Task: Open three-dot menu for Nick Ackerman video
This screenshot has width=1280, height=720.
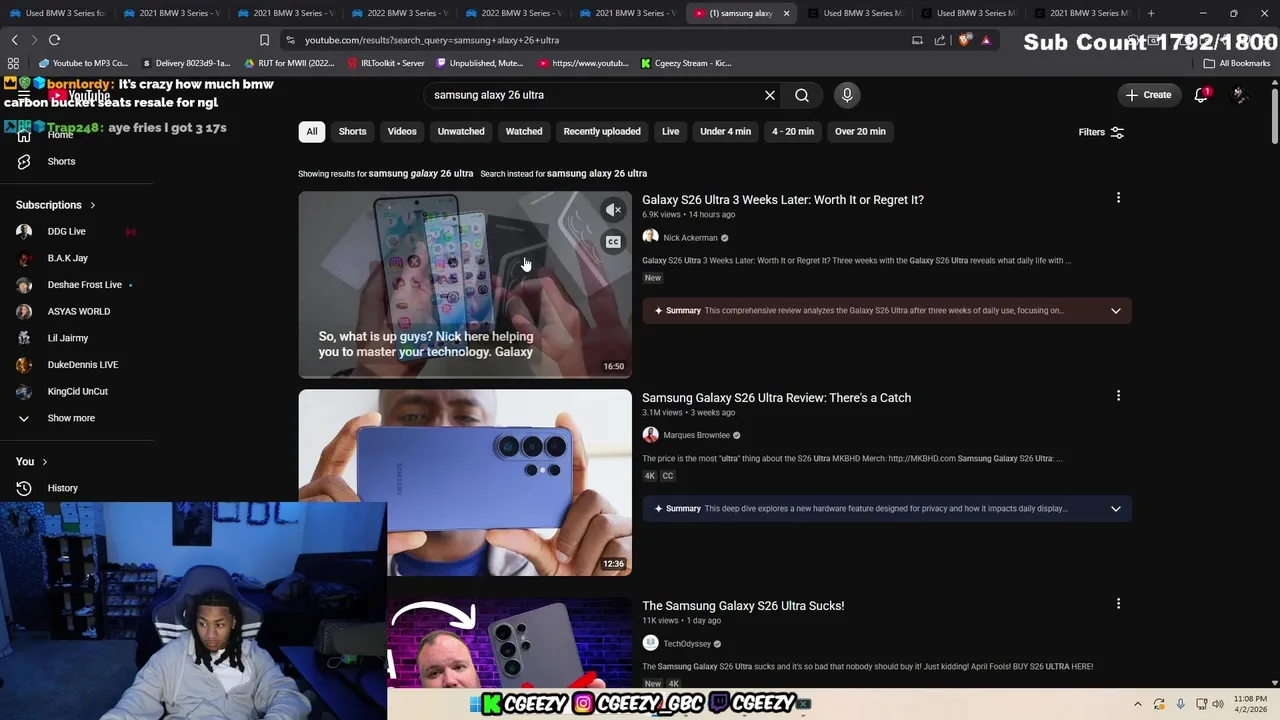Action: [x=1118, y=198]
